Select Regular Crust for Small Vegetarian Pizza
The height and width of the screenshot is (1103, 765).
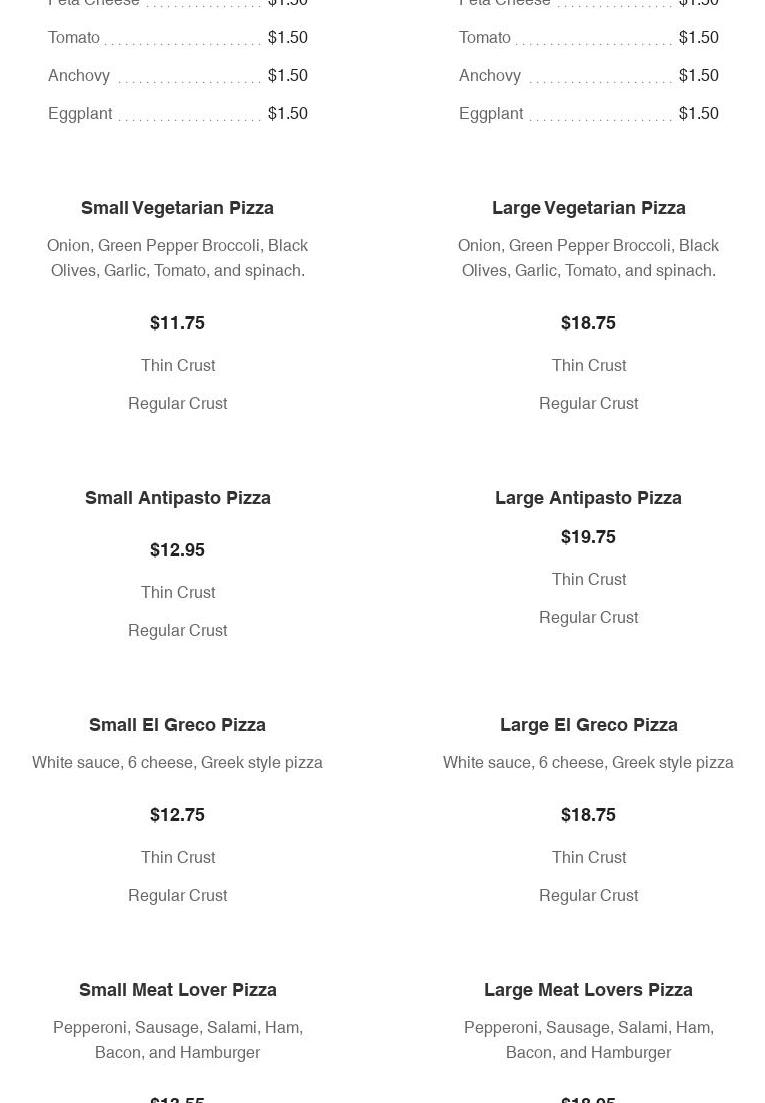(178, 404)
